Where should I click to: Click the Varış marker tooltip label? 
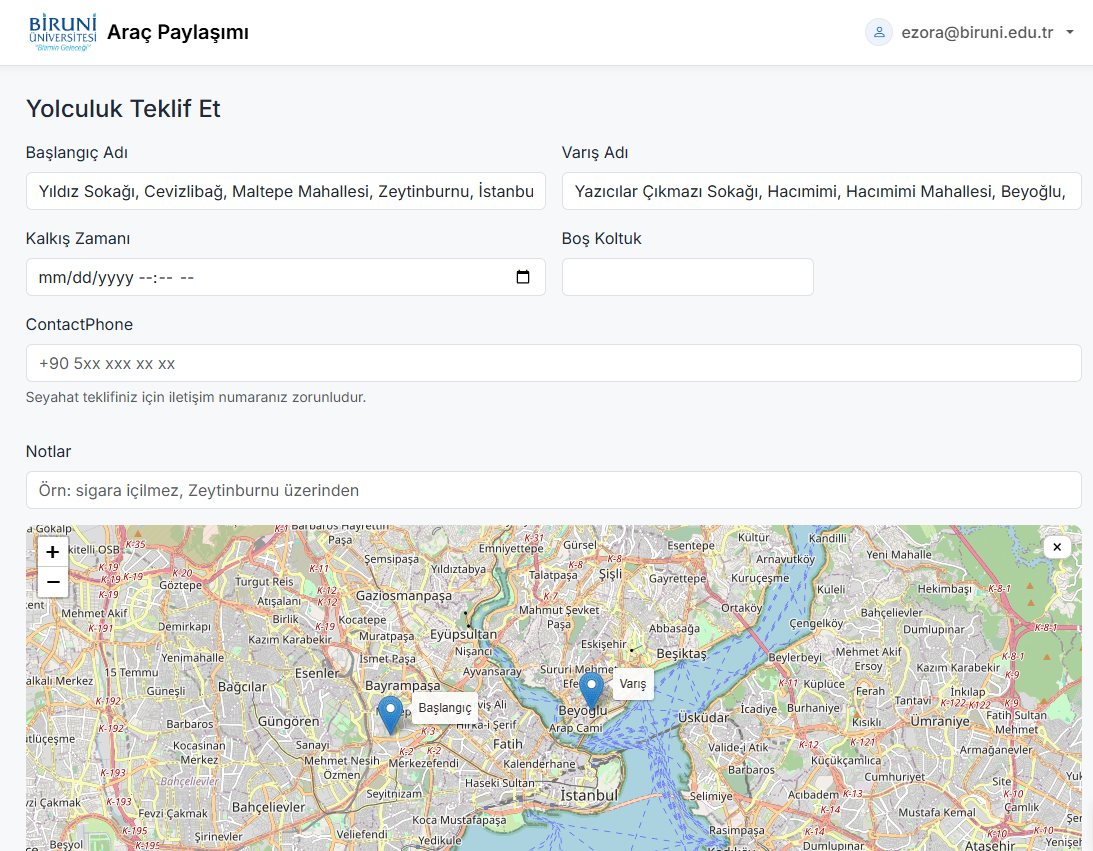coord(632,684)
